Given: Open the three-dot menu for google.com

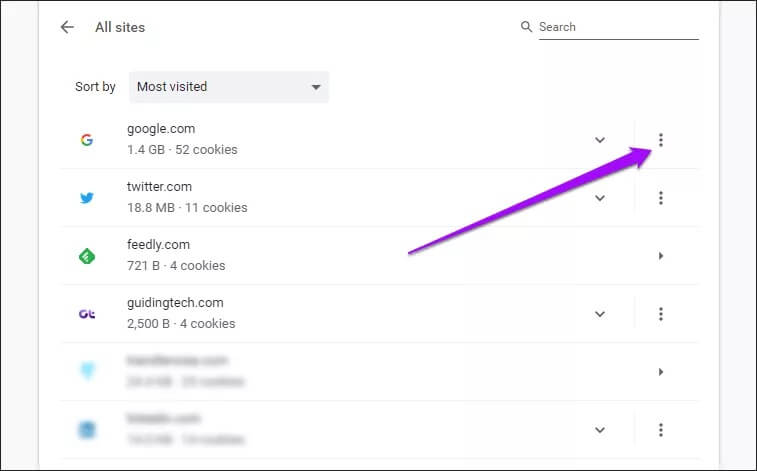Looking at the screenshot, I should (661, 140).
